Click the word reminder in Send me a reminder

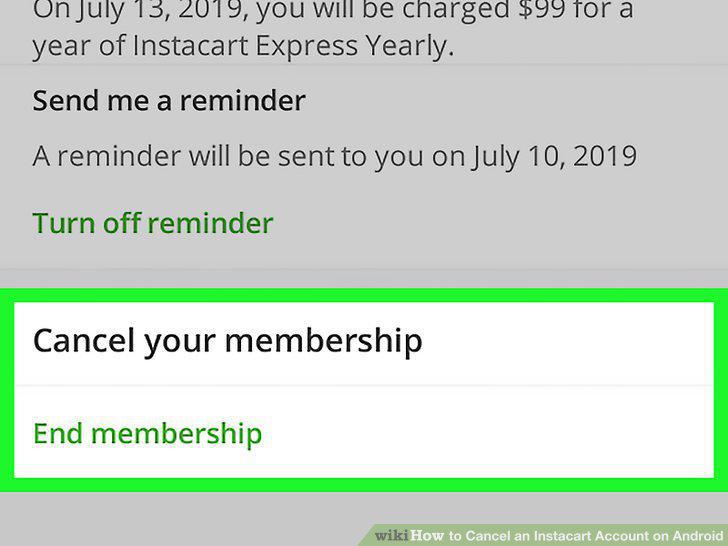point(242,100)
